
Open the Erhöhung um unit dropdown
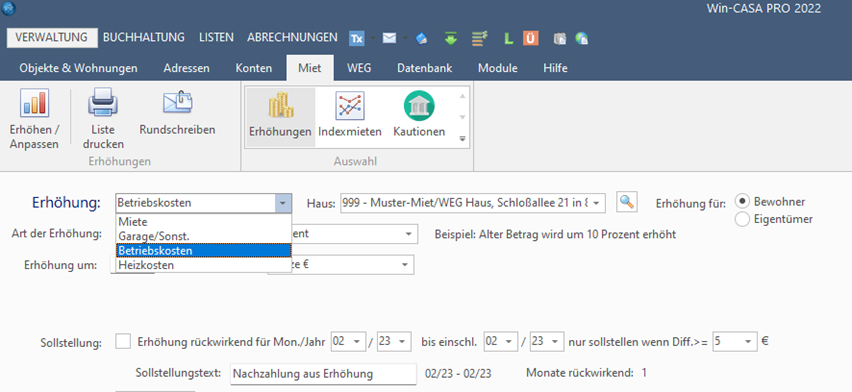405,265
